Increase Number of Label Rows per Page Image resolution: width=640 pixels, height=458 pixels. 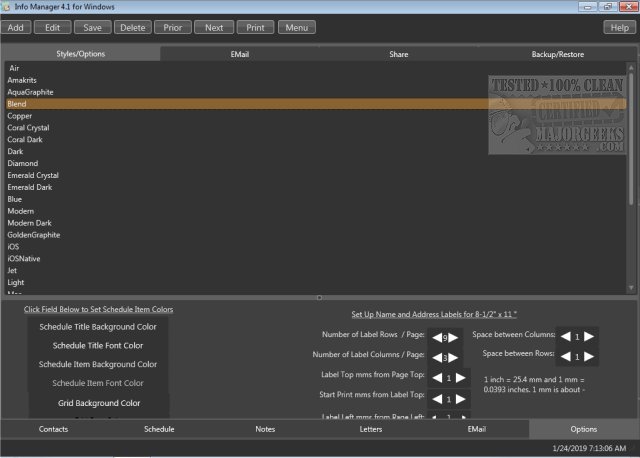pyautogui.click(x=452, y=337)
